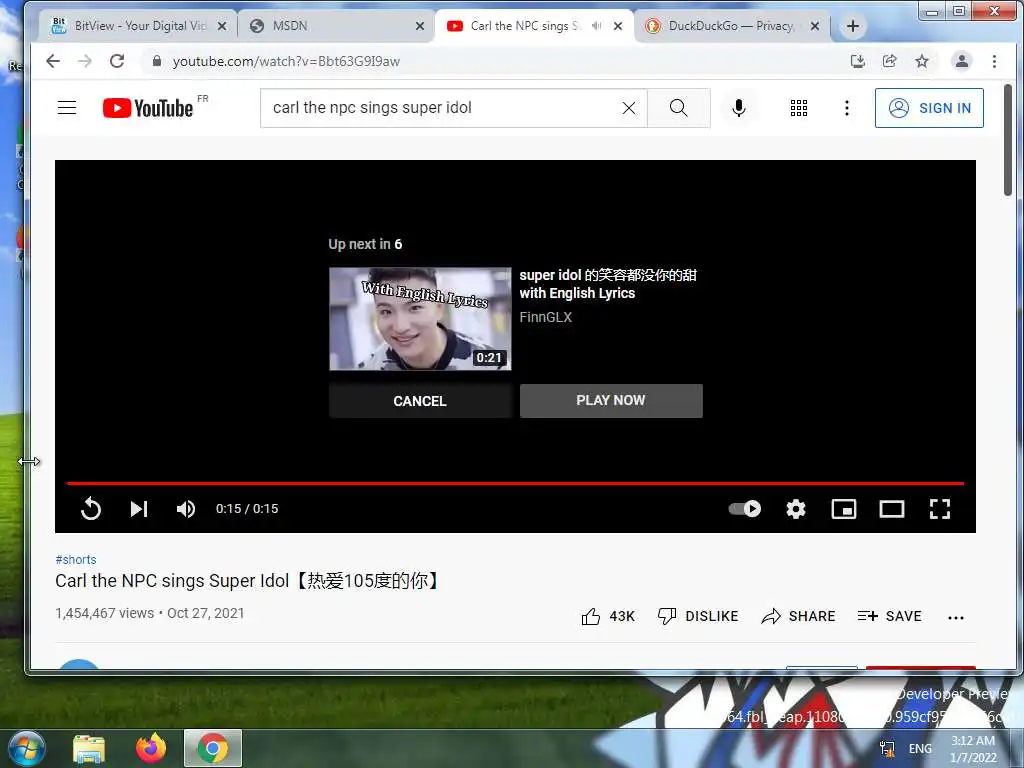Open File Explorer from the taskbar
The image size is (1024, 768).
pos(89,748)
